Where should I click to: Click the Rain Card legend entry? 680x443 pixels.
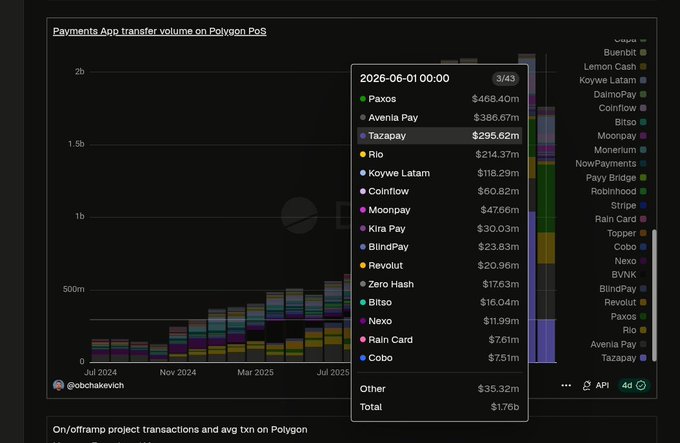click(621, 219)
